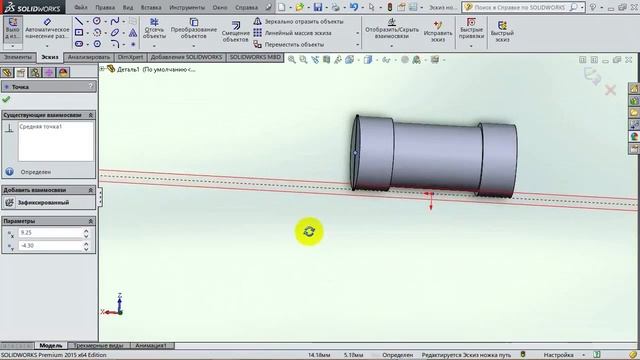Open the Отсечь объекты dropdown arrow
Viewport: 640px width, 360px height.
(x=154, y=46)
